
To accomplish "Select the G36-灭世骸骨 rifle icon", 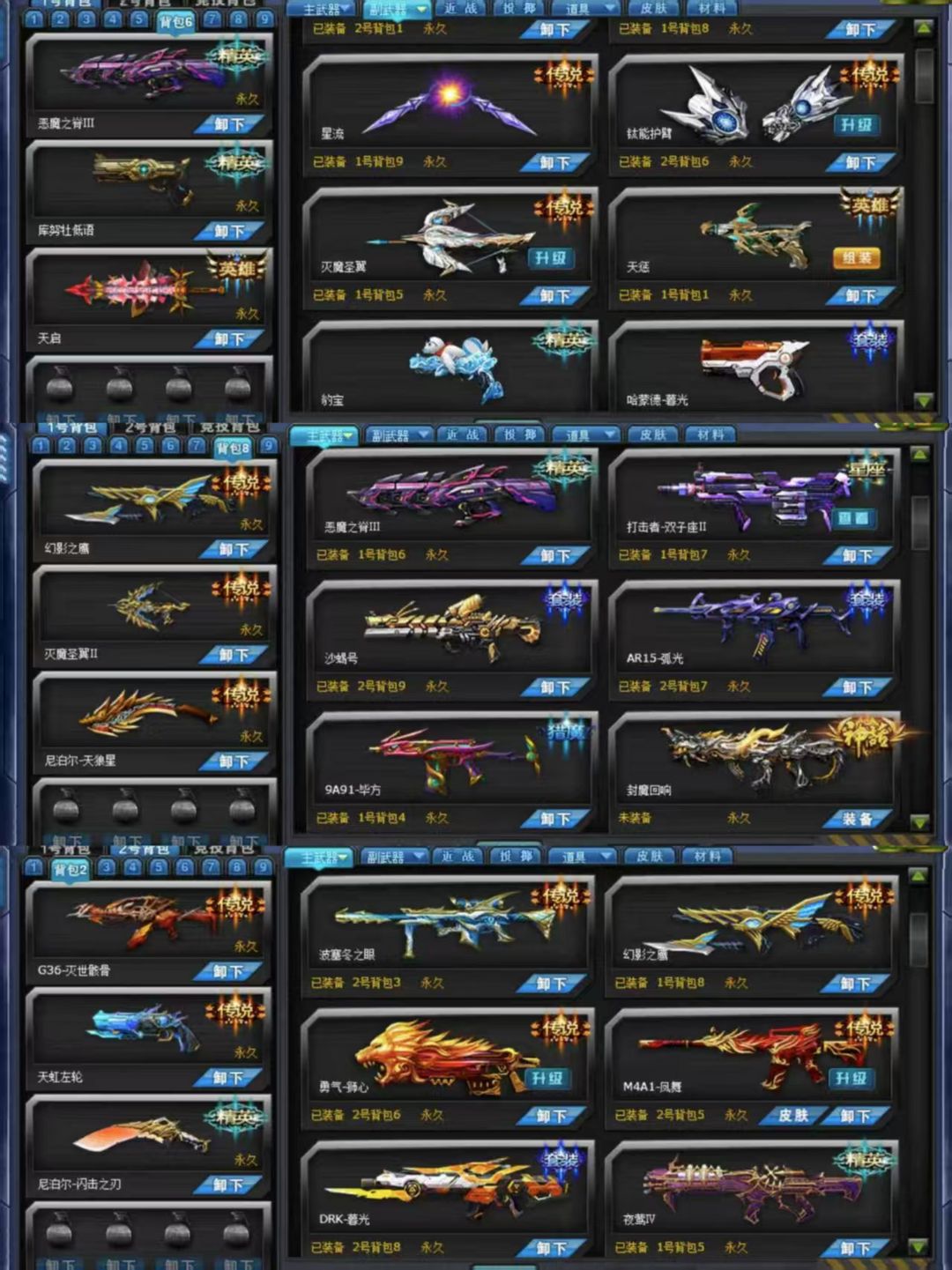I will click(x=141, y=921).
